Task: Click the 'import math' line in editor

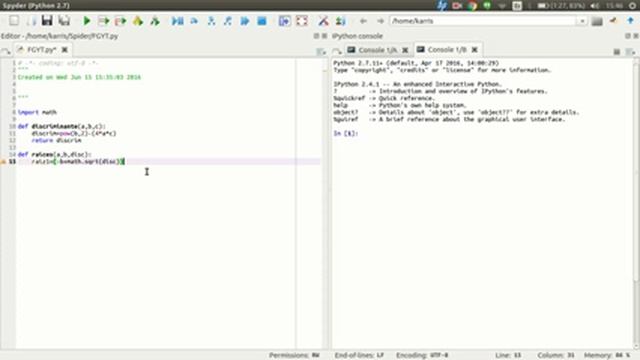Action: click(37, 112)
